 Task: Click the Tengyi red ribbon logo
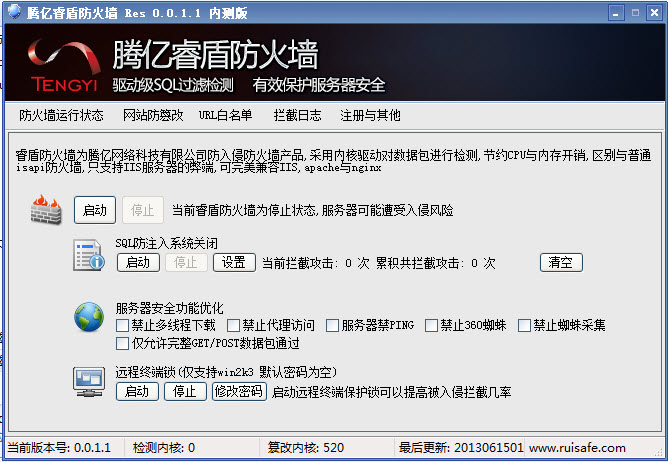[64, 65]
